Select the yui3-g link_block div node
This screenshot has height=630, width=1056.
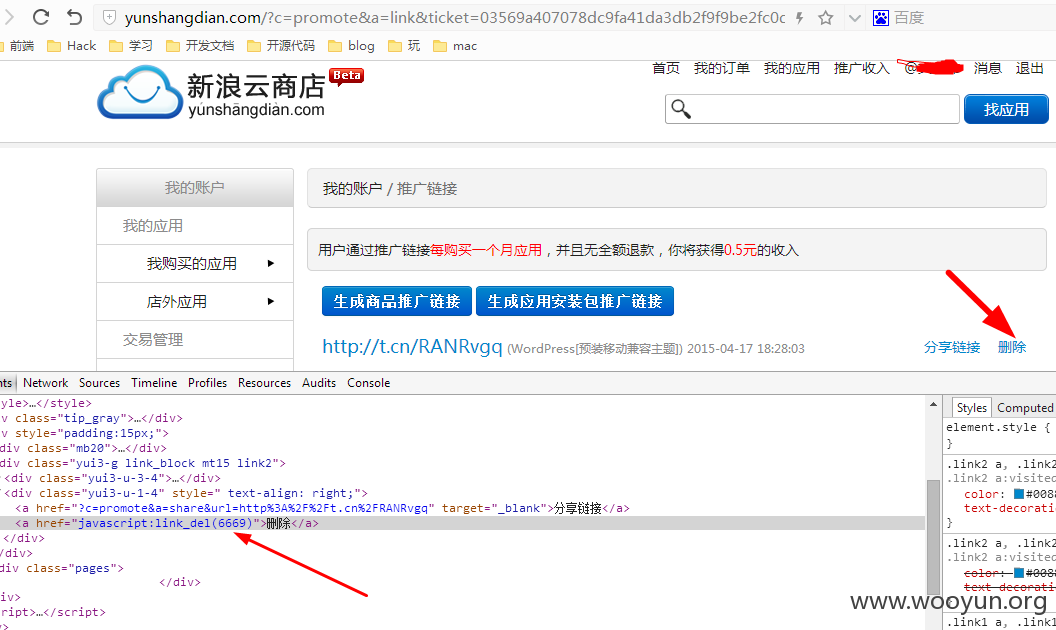(143, 463)
